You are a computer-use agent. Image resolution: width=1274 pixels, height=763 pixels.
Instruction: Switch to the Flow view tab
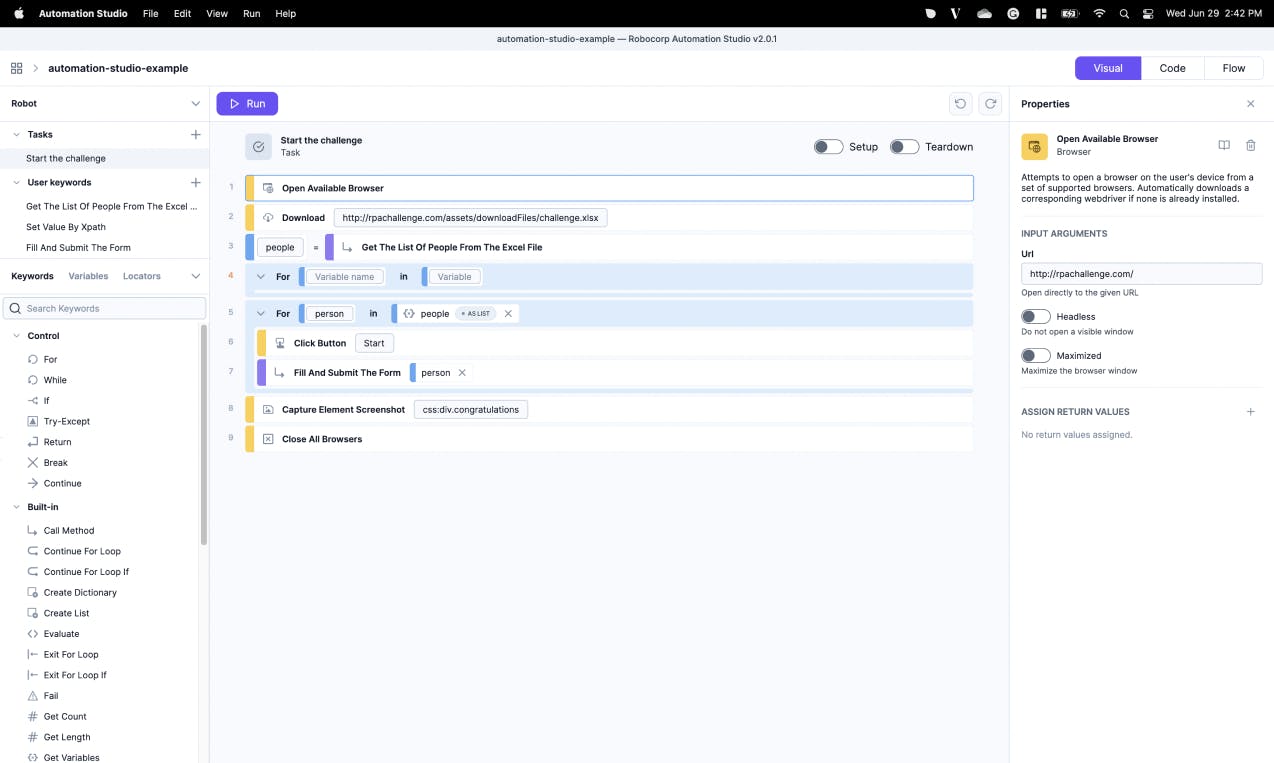[1234, 68]
